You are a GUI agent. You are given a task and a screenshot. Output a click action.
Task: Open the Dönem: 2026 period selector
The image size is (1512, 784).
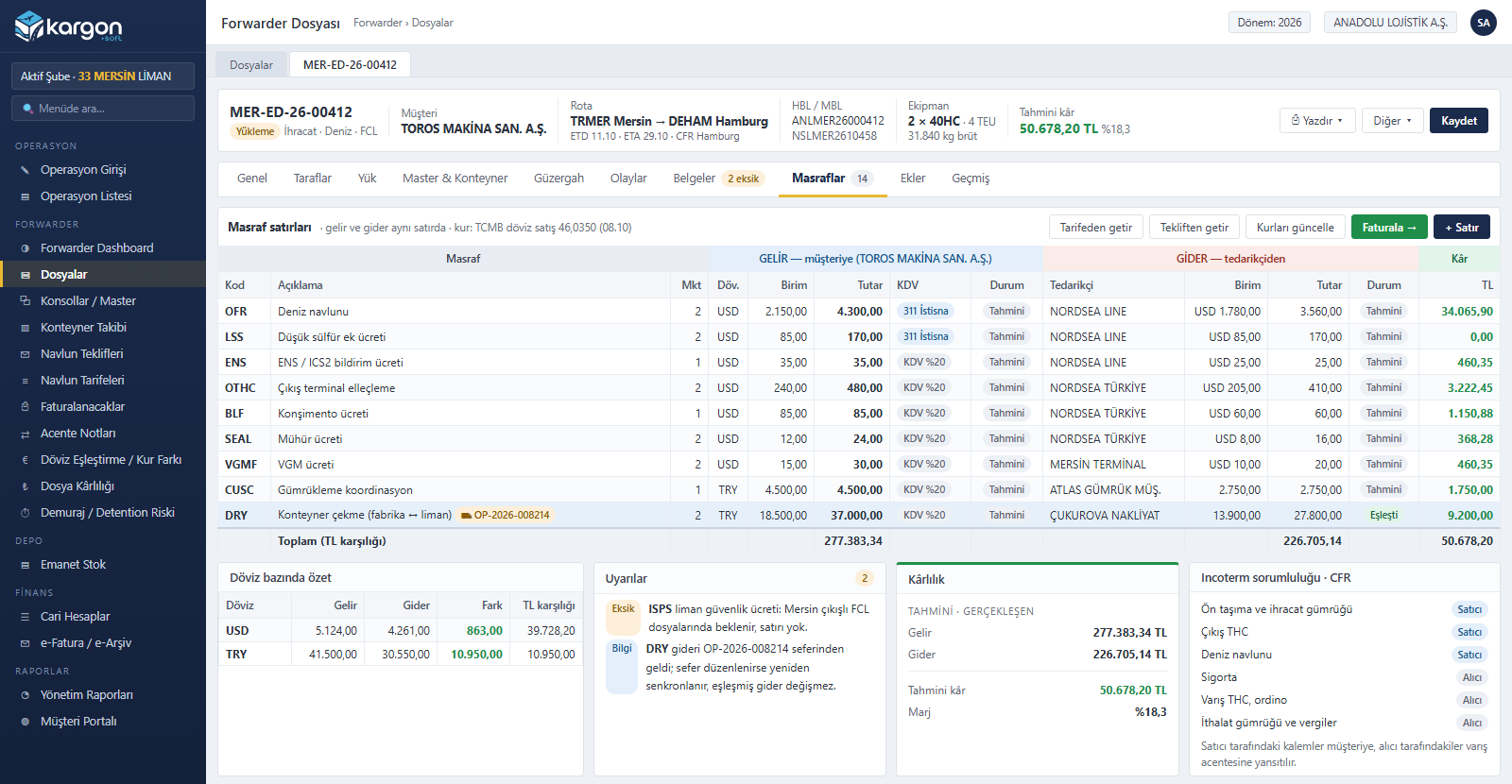click(1269, 23)
